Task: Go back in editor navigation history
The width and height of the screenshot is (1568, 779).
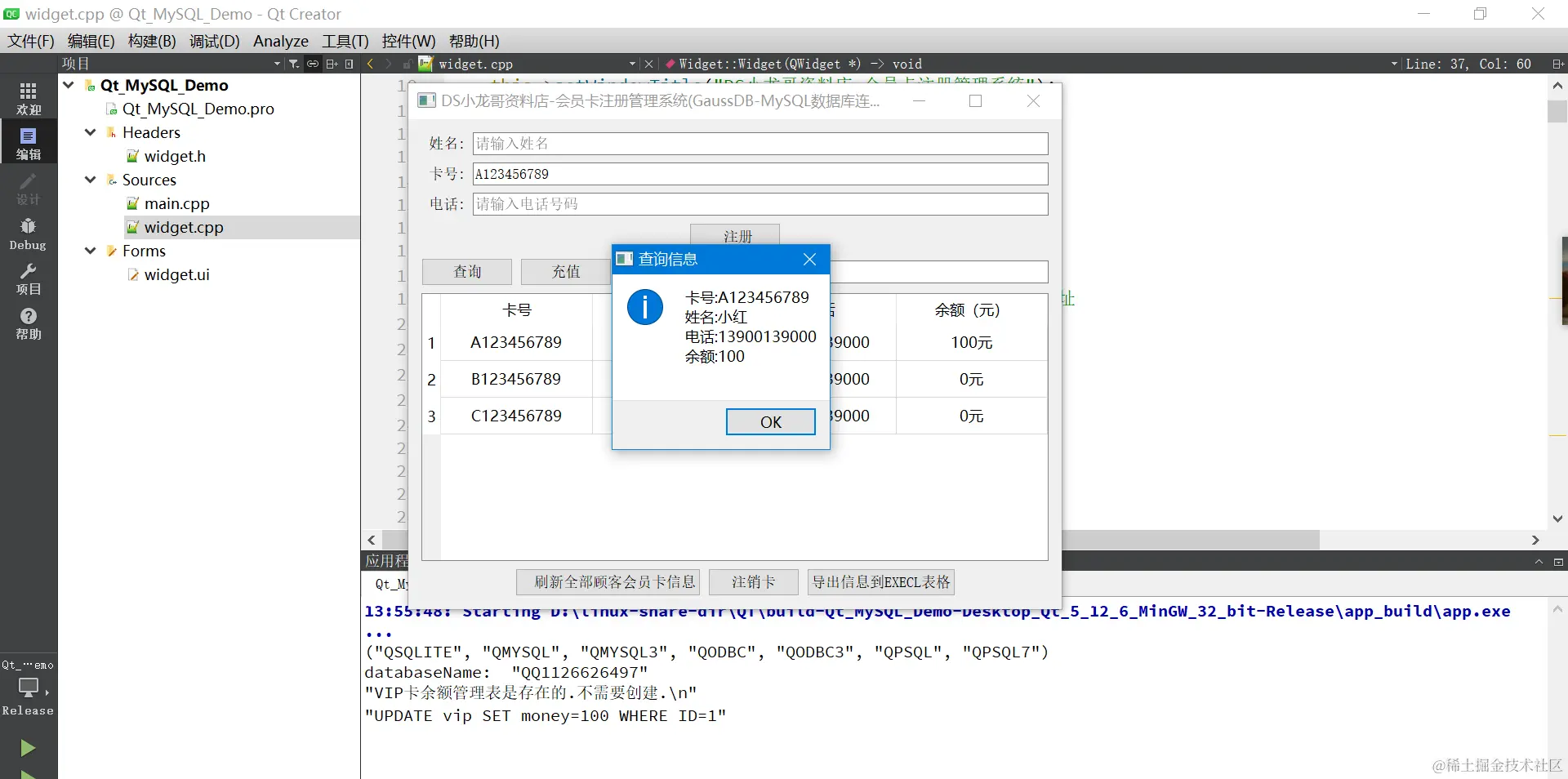Action: click(371, 64)
